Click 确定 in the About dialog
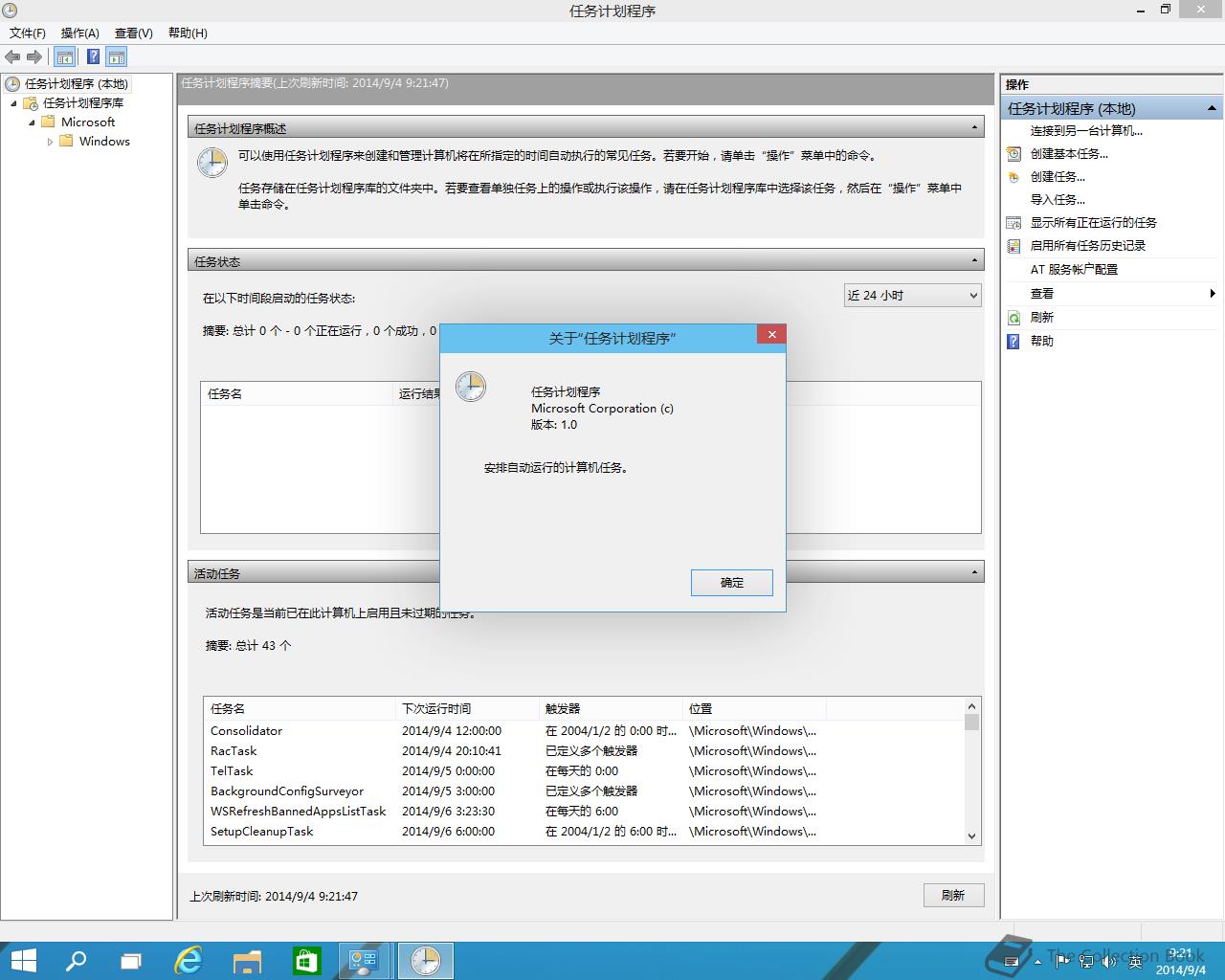 tap(732, 583)
